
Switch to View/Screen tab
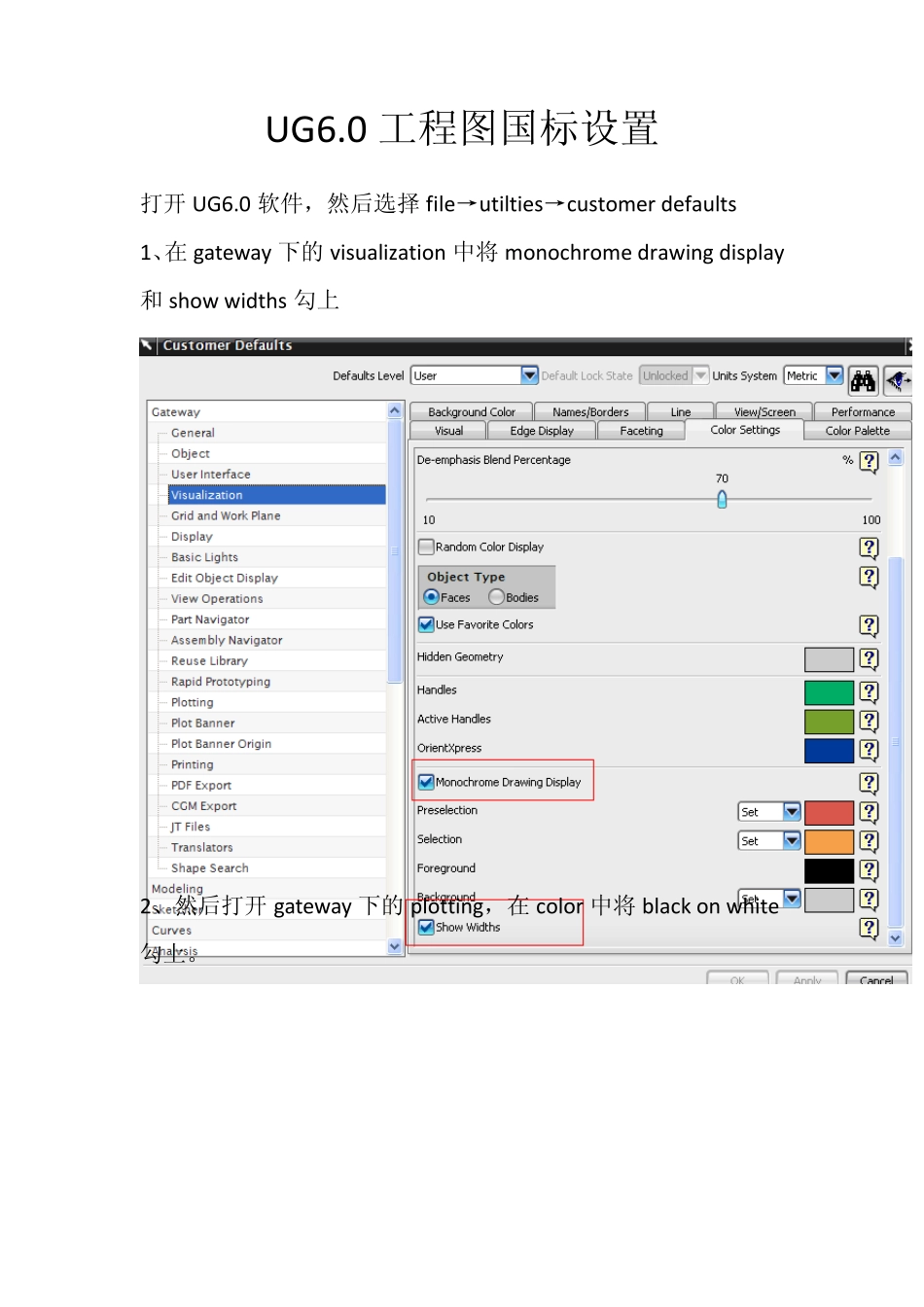tap(764, 412)
